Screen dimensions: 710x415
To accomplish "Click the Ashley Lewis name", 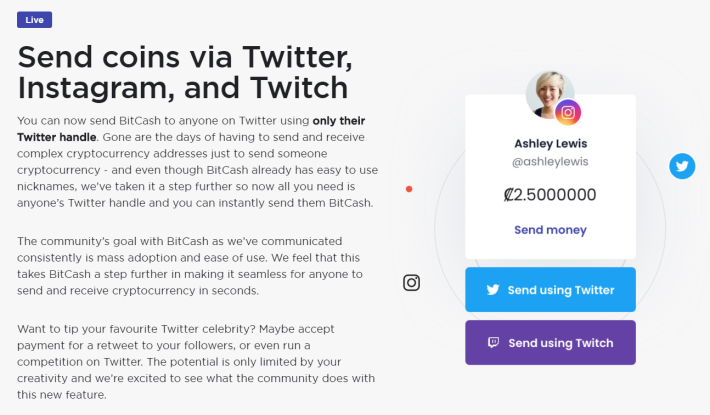I will point(550,143).
